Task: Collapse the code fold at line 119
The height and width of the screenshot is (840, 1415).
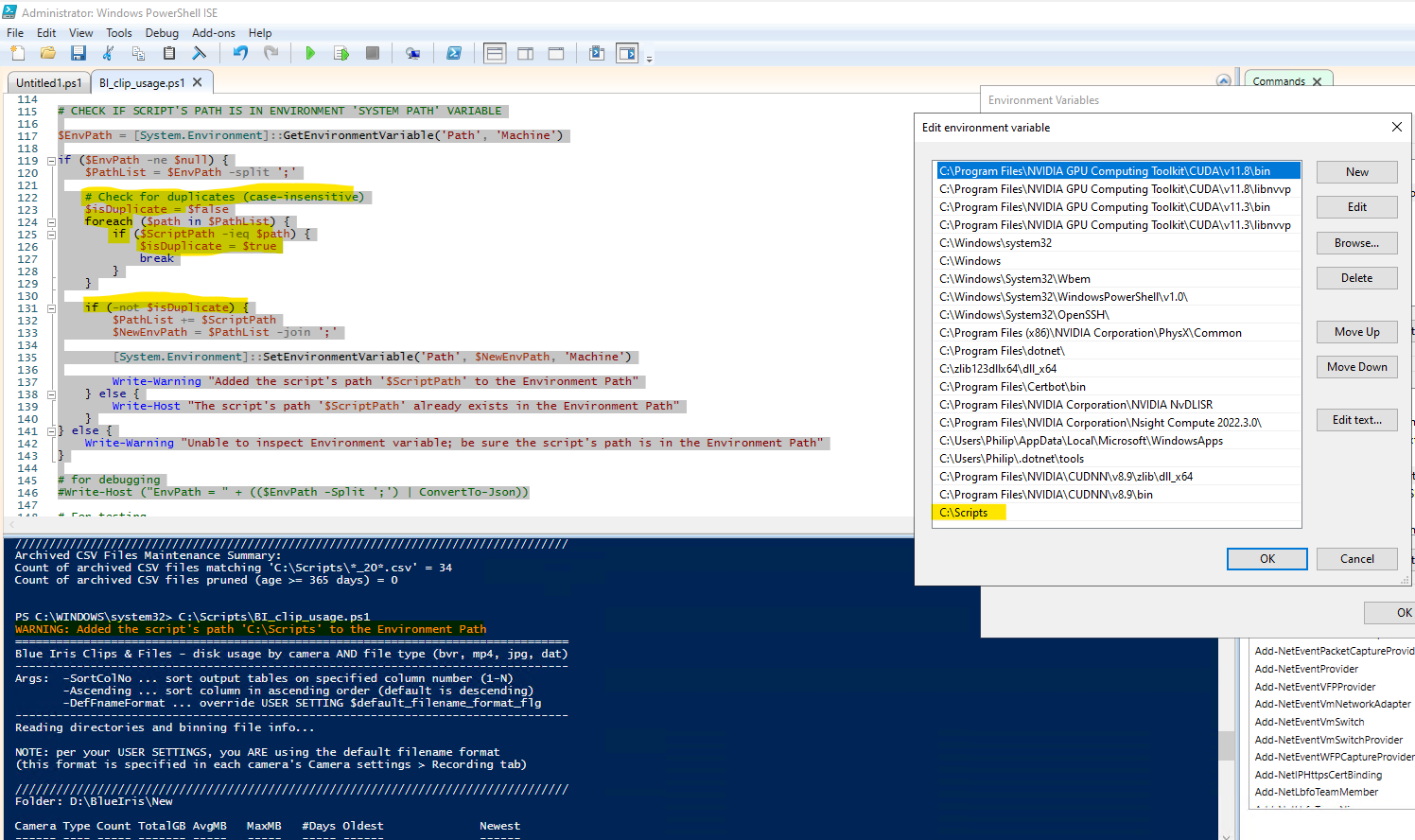Action: (51, 161)
